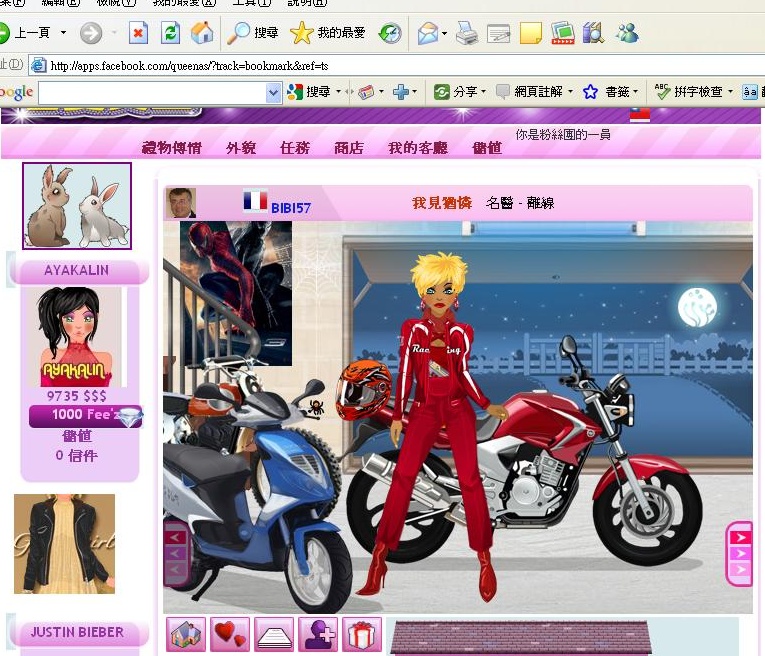Click the left arrows scene navigator

tap(176, 553)
